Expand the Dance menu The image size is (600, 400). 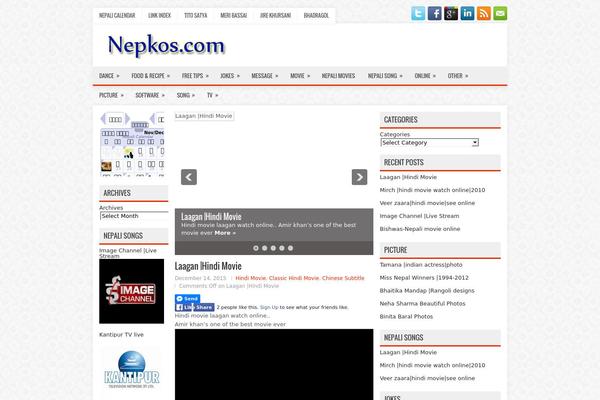tap(109, 76)
